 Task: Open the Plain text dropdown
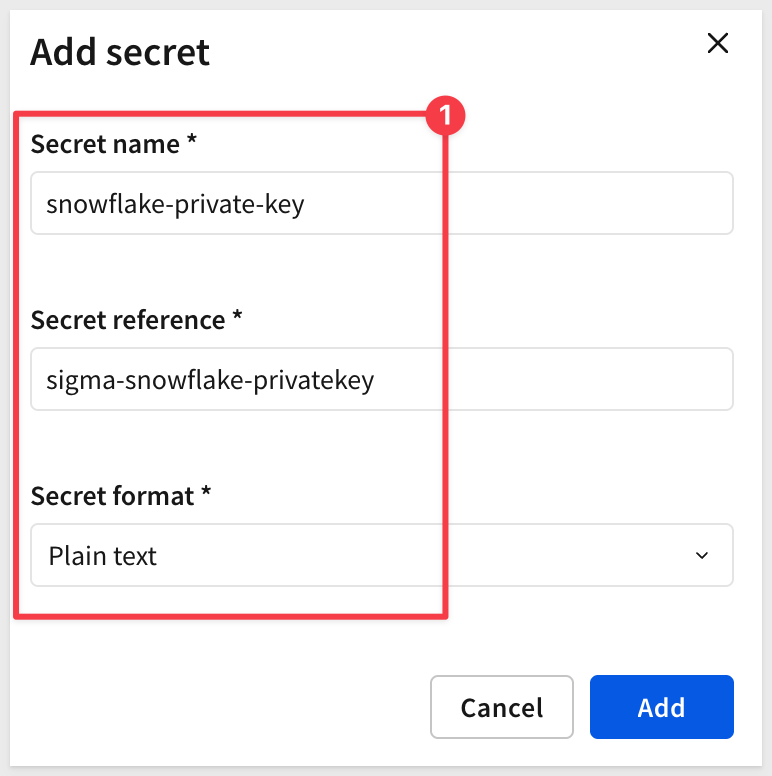(x=382, y=555)
